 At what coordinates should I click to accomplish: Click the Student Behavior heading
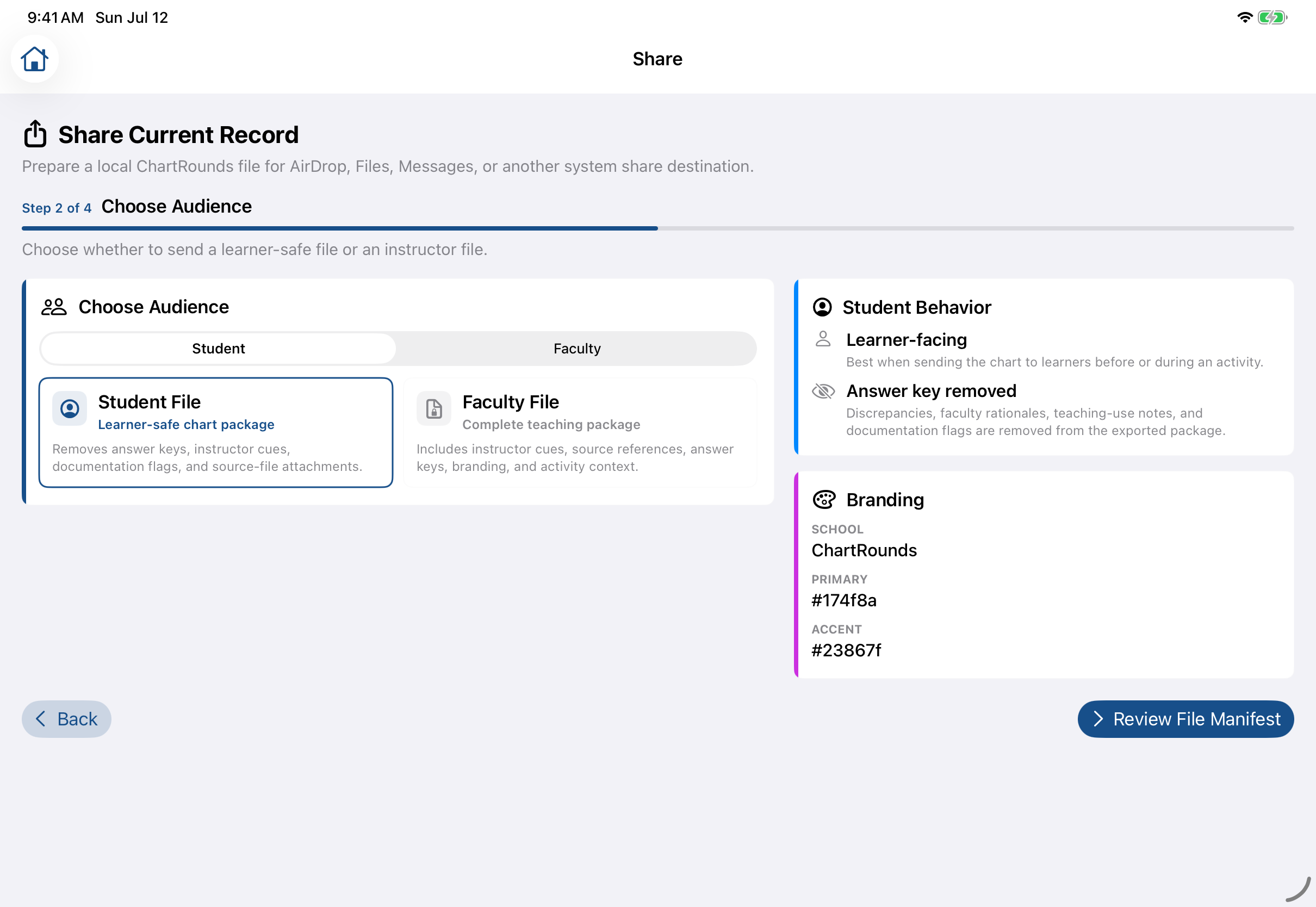click(916, 307)
